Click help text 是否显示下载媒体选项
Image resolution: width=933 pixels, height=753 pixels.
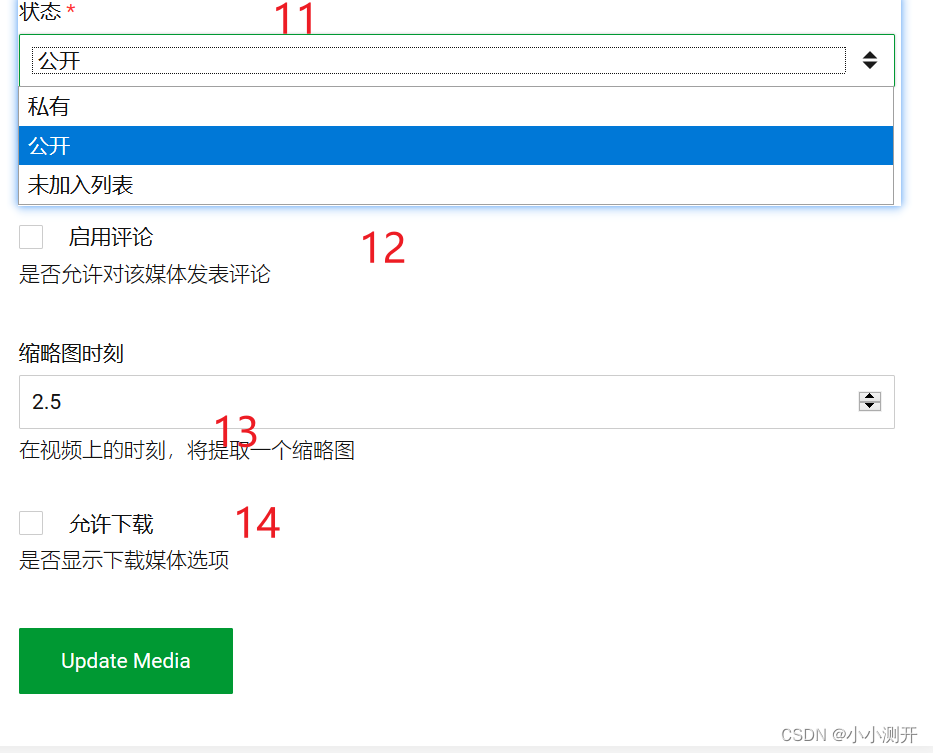coord(124,560)
